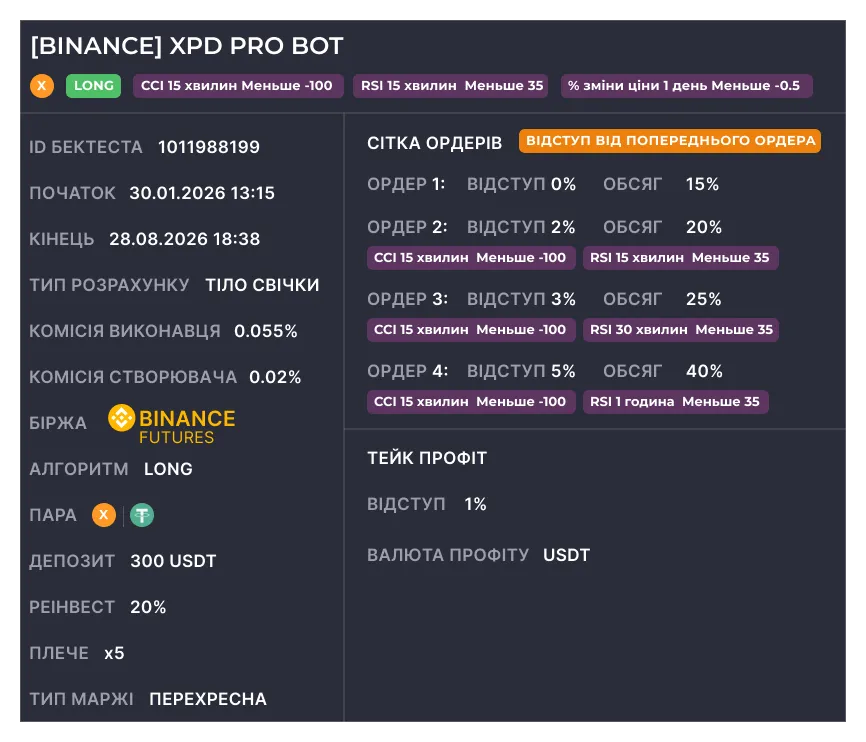Click Ордер 3 offset 3%
The width and height of the screenshot is (866, 742).
coord(563,299)
